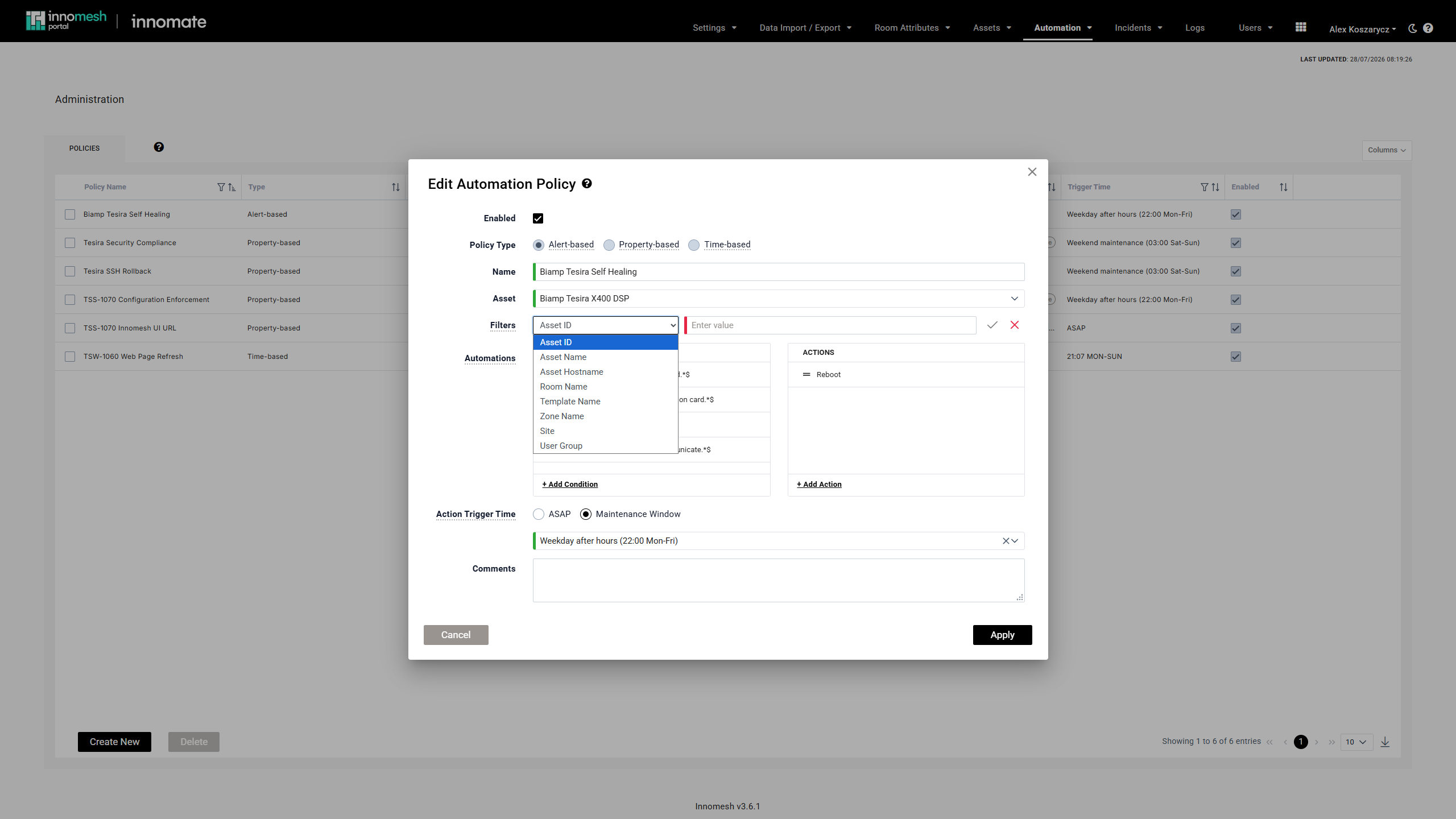1456x819 pixels.
Task: Choose Site in filter list
Action: [x=606, y=431]
